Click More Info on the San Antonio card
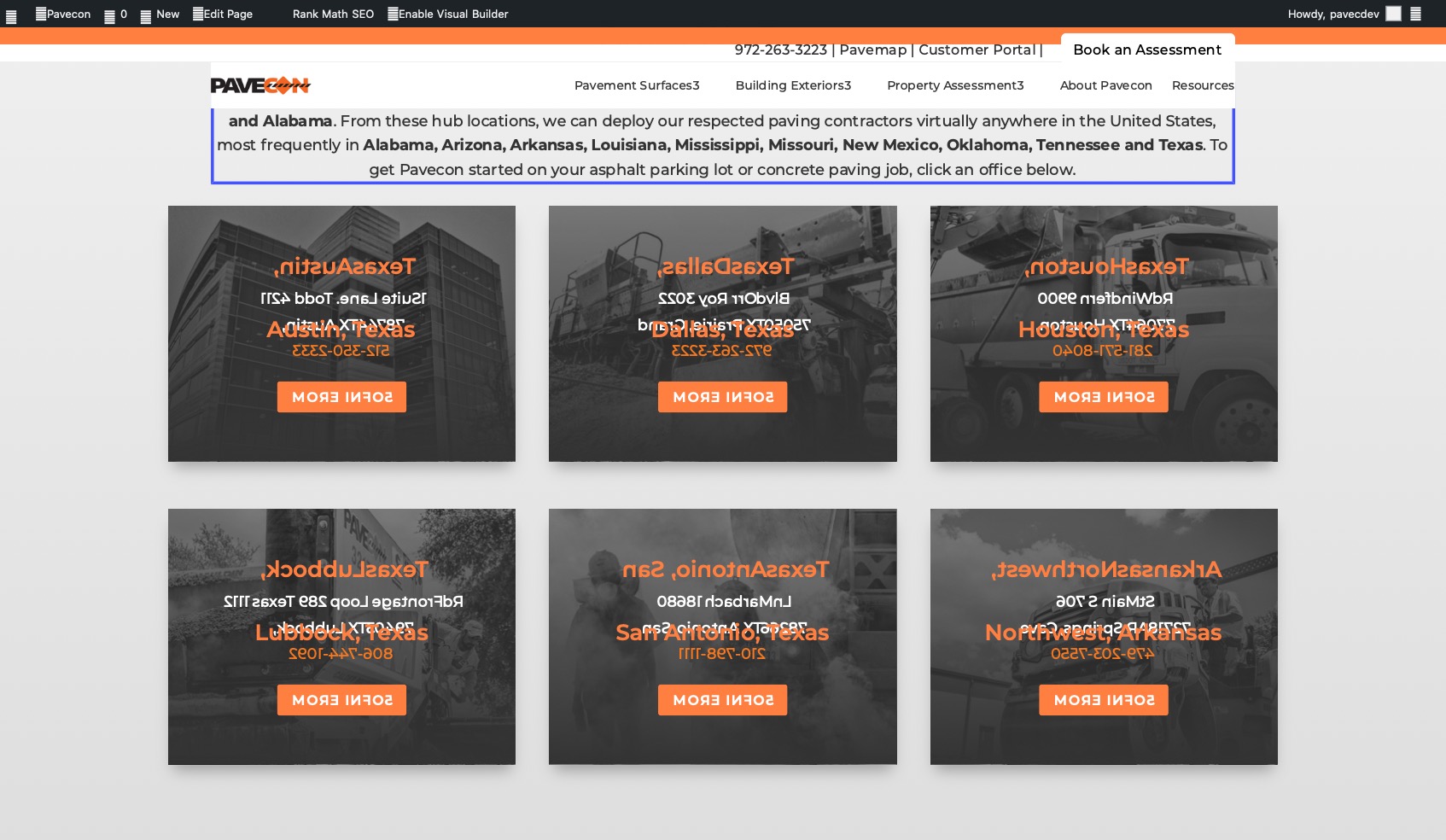The height and width of the screenshot is (840, 1446). coord(722,700)
